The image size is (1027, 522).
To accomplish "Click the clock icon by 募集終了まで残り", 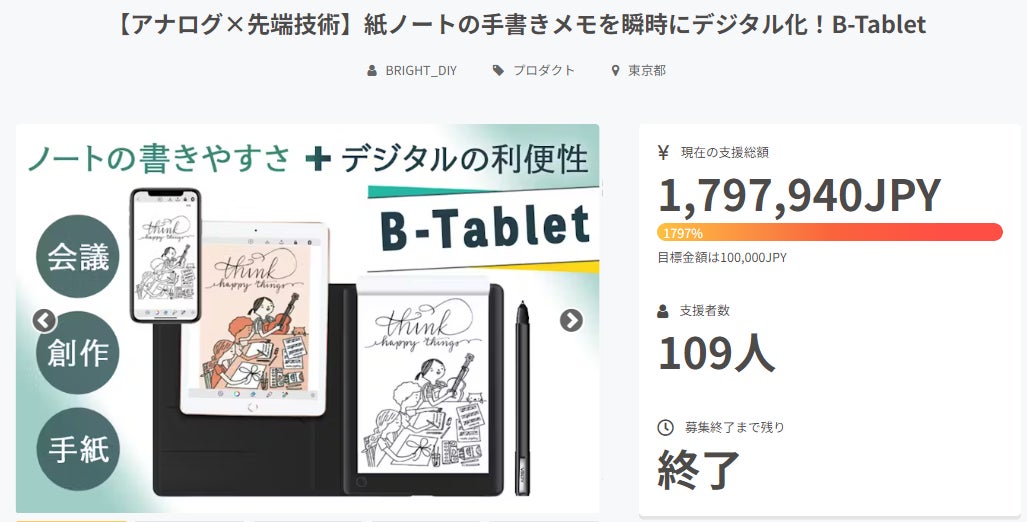I will [x=665, y=427].
